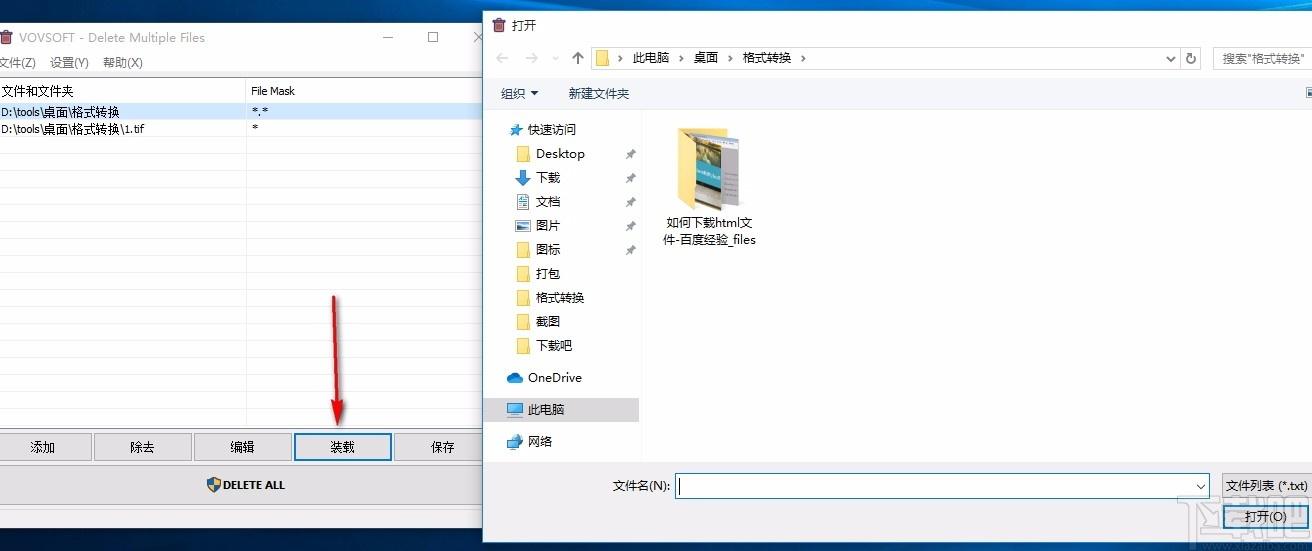
Task: Click the pin icon beside 下载
Action: pyautogui.click(x=630, y=178)
